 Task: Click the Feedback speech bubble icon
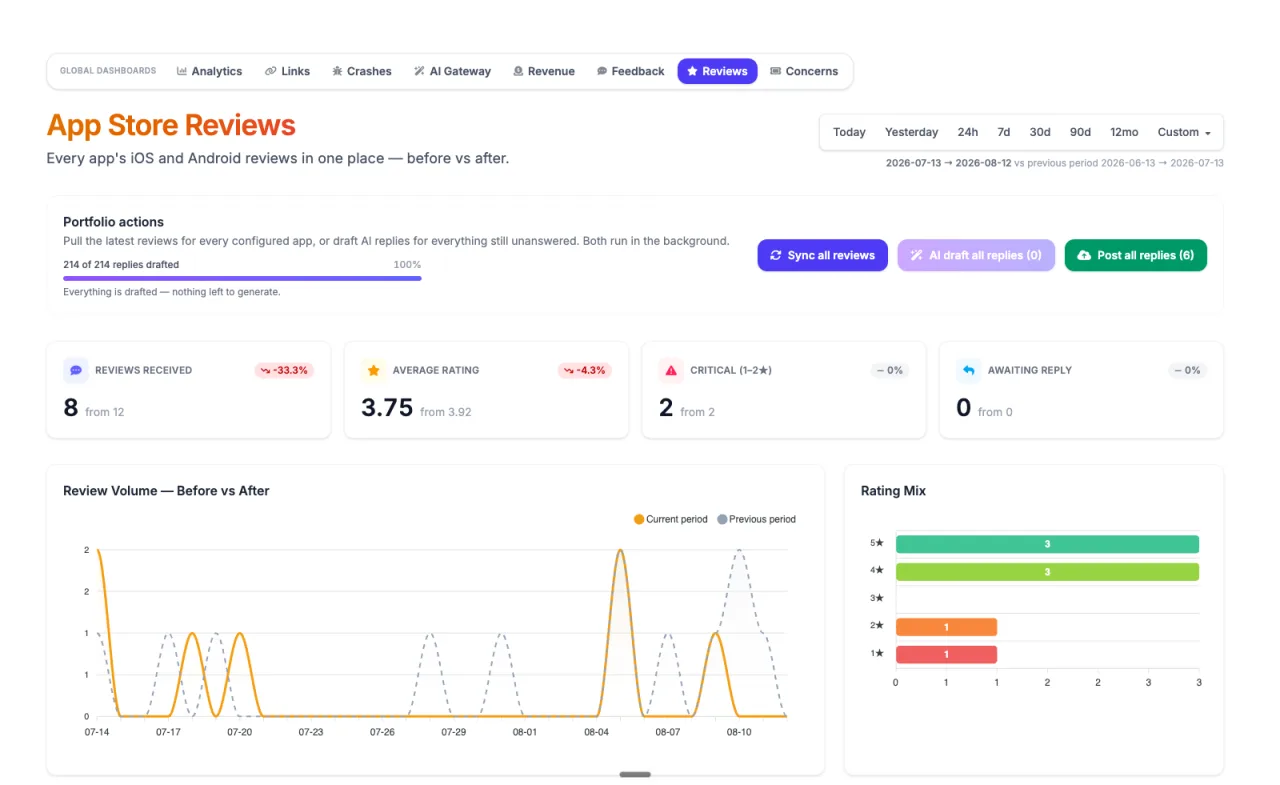click(x=602, y=71)
